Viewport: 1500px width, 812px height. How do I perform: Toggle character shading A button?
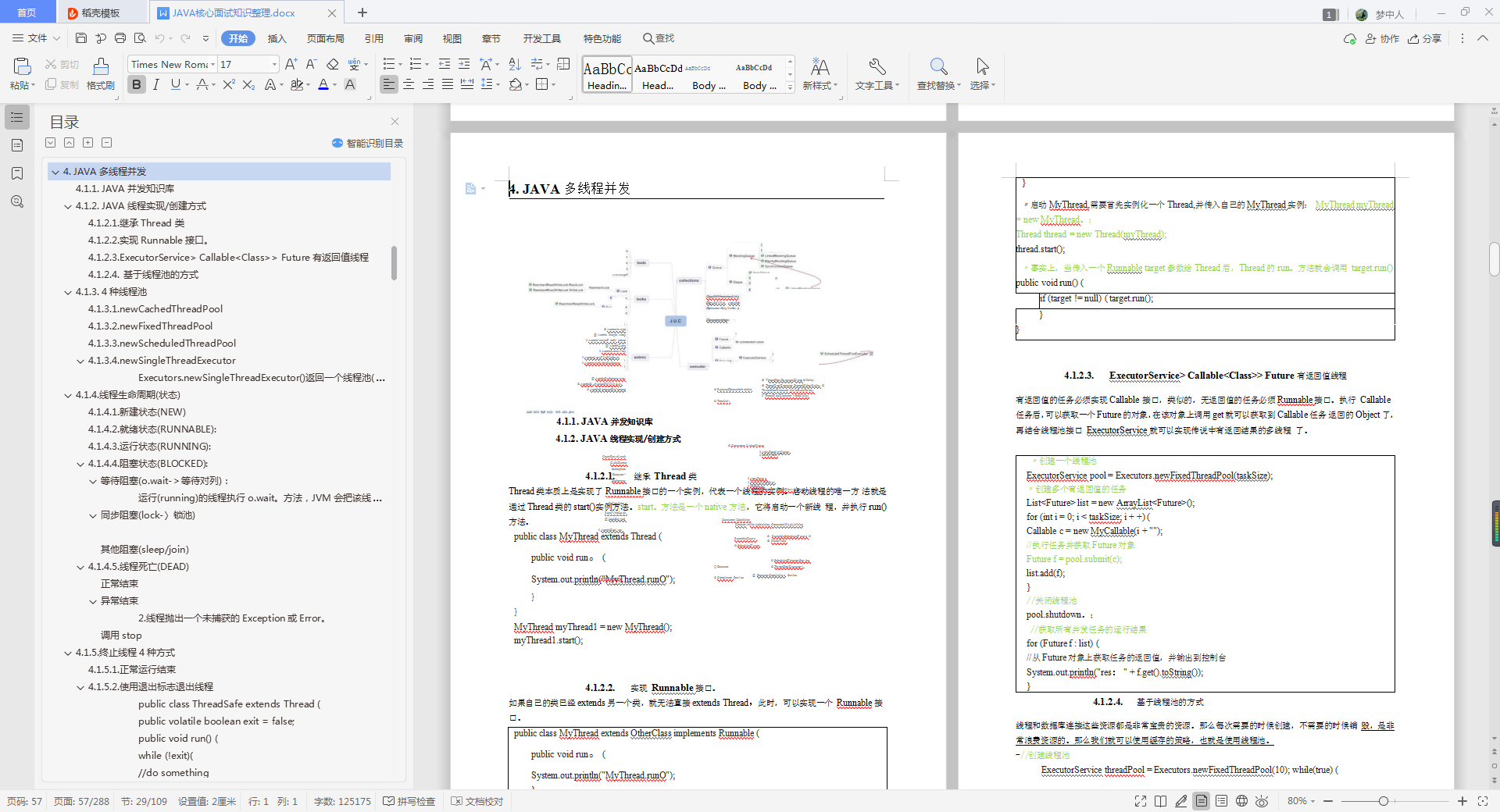click(350, 84)
